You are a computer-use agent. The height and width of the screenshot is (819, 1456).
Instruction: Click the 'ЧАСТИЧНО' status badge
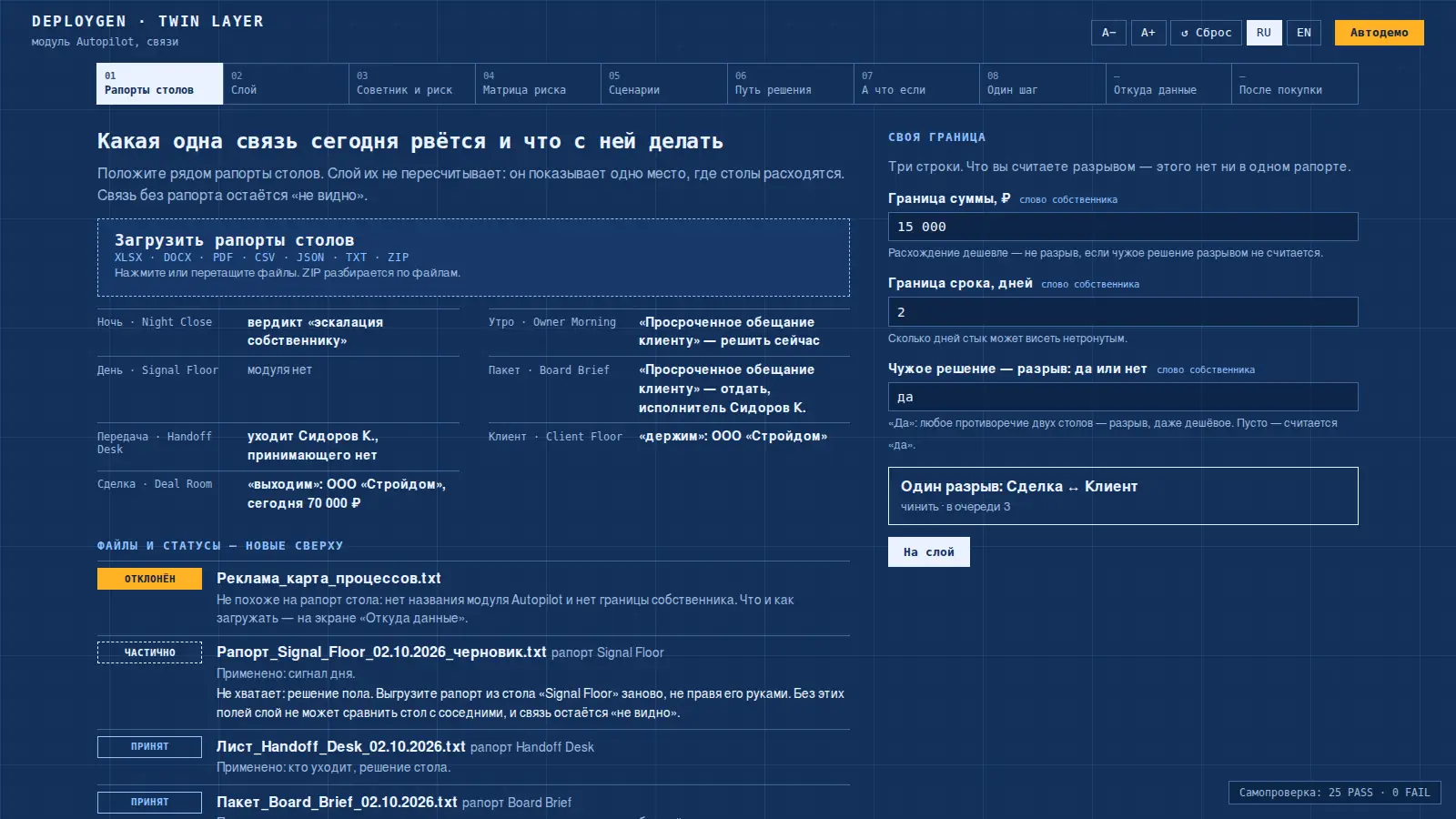[149, 652]
